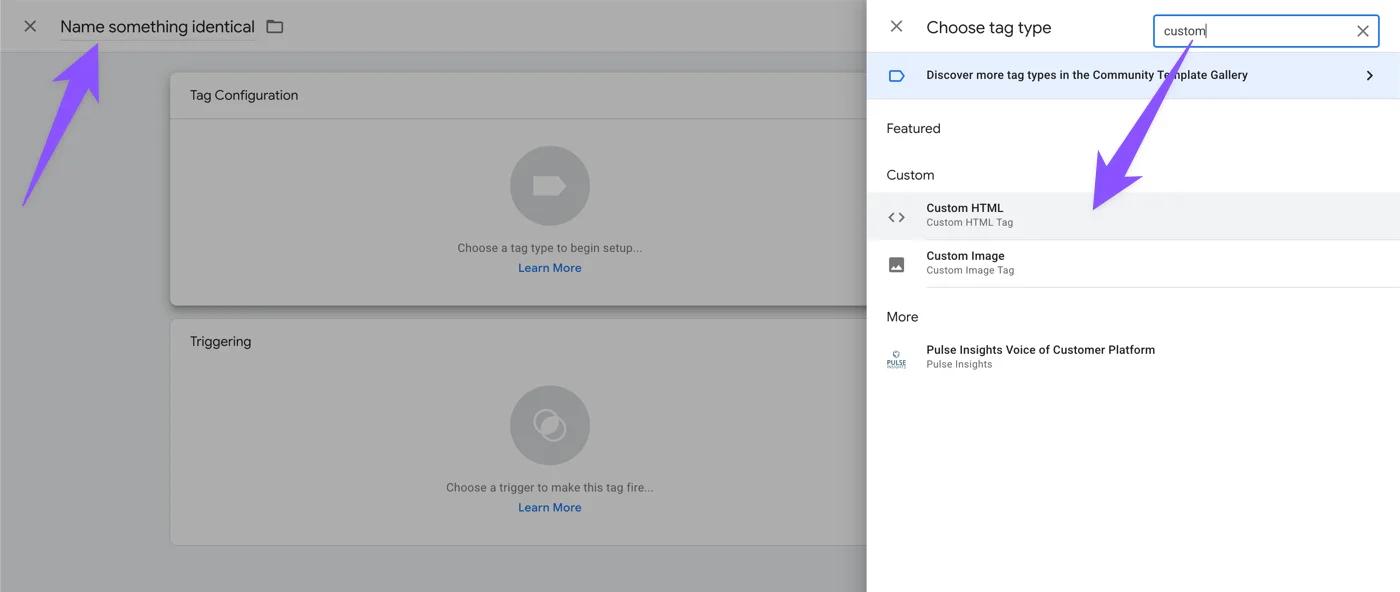Click the 'Custom' section label
The width and height of the screenshot is (1400, 592).
click(x=910, y=175)
